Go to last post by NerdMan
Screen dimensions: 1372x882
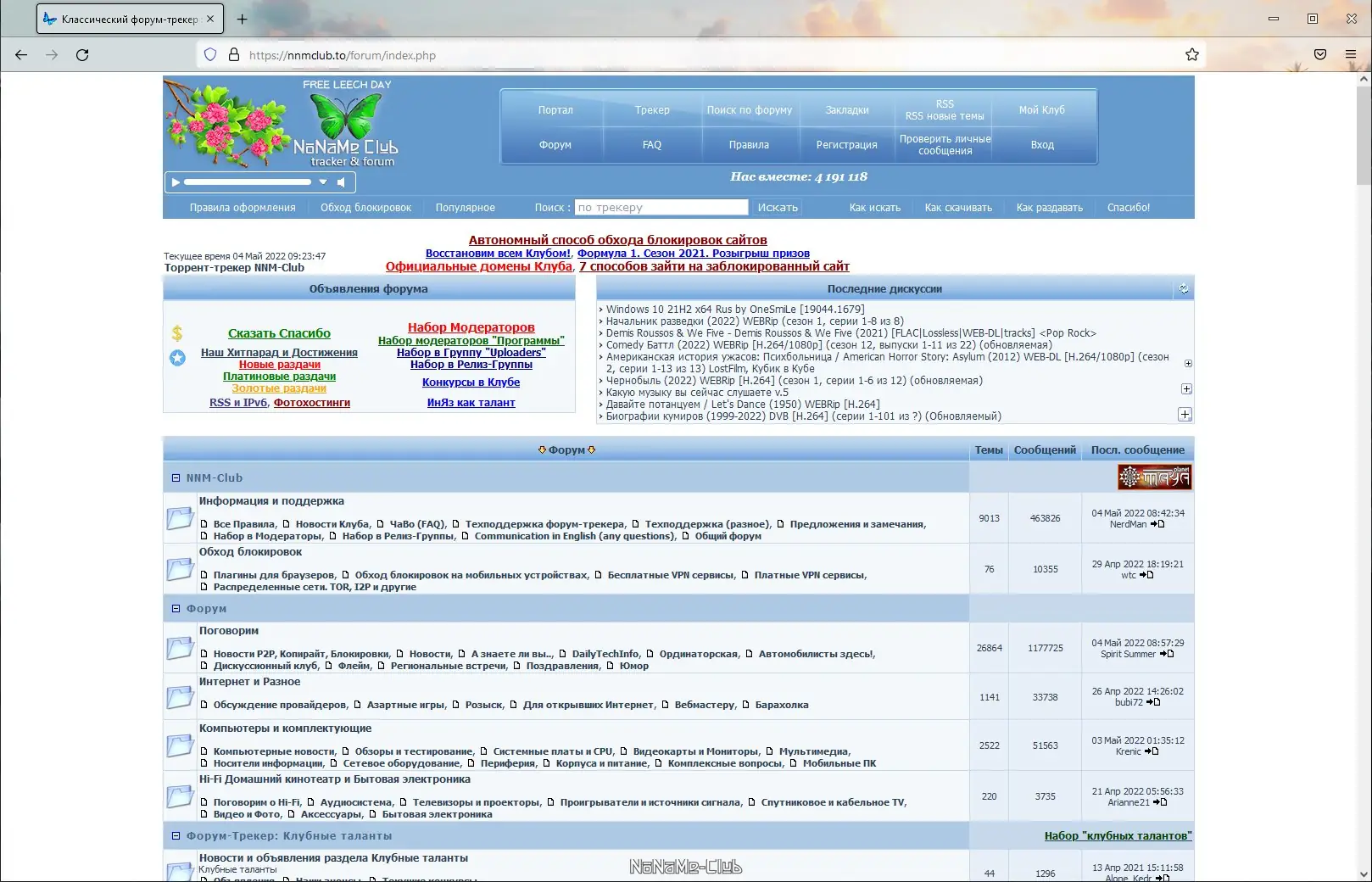point(1157,524)
